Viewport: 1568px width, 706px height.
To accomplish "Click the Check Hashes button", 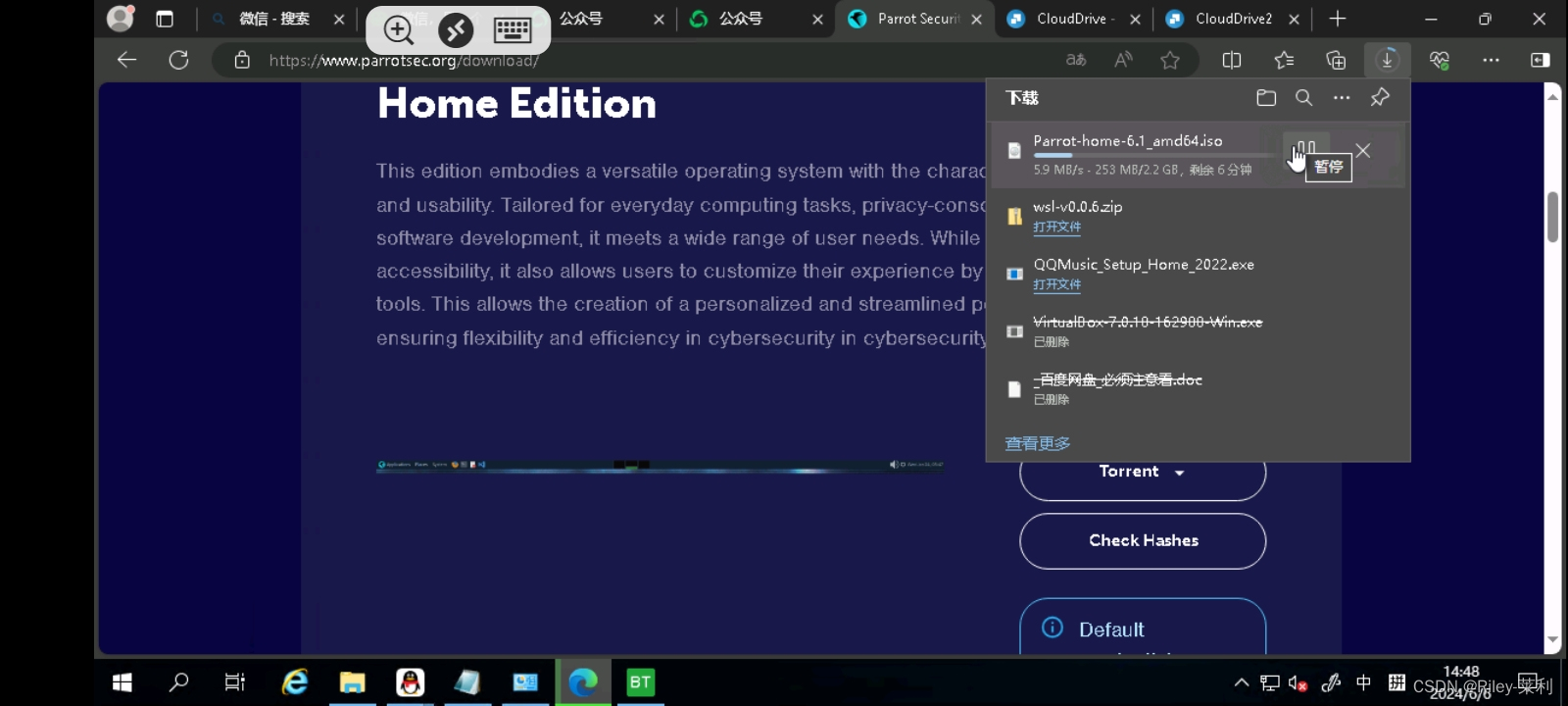I will [x=1143, y=540].
